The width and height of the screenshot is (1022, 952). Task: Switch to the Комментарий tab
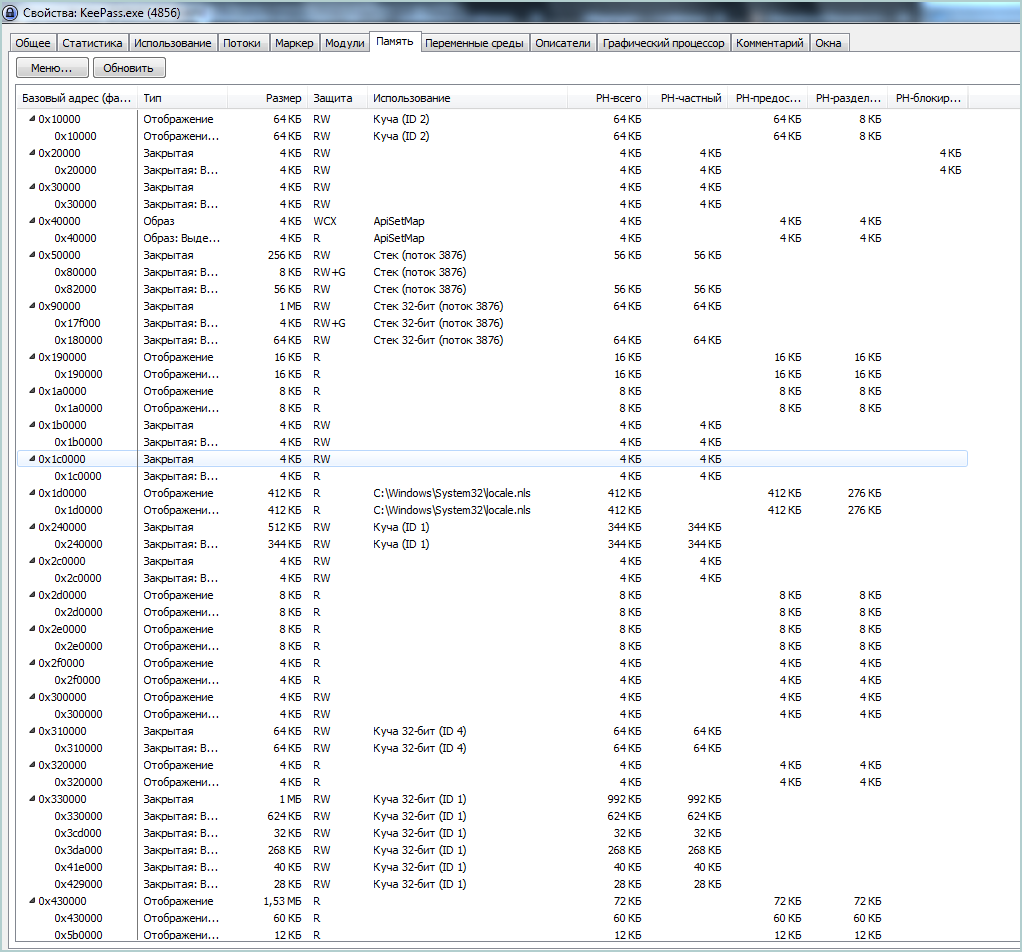[770, 43]
